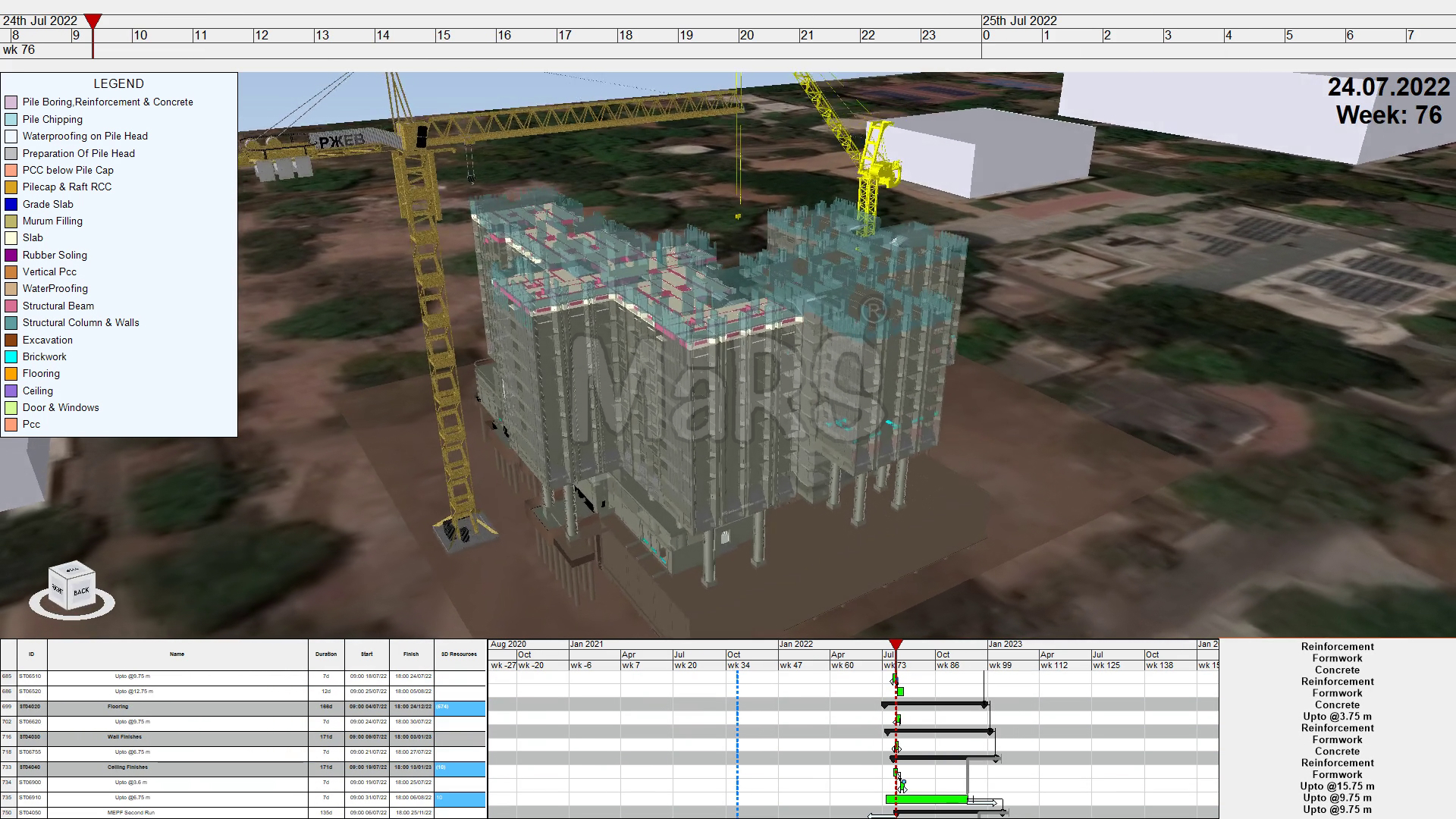Click the Upto @15.75 m text in right panel
Viewport: 1456px width, 819px height.
[x=1338, y=786]
